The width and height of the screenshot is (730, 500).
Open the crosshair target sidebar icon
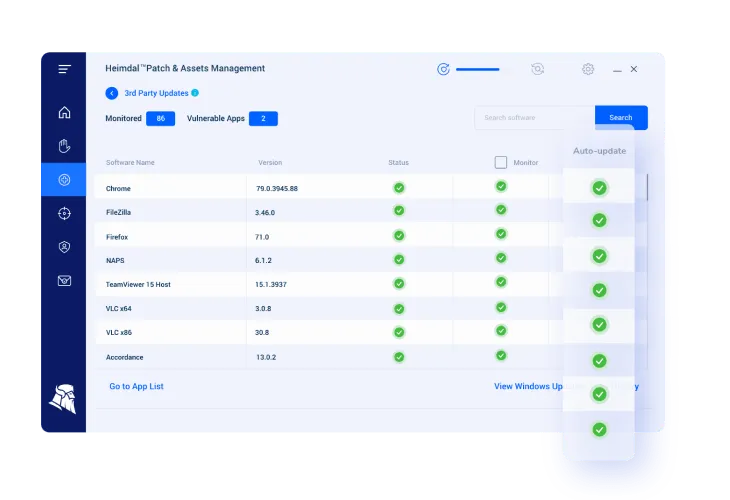click(64, 213)
